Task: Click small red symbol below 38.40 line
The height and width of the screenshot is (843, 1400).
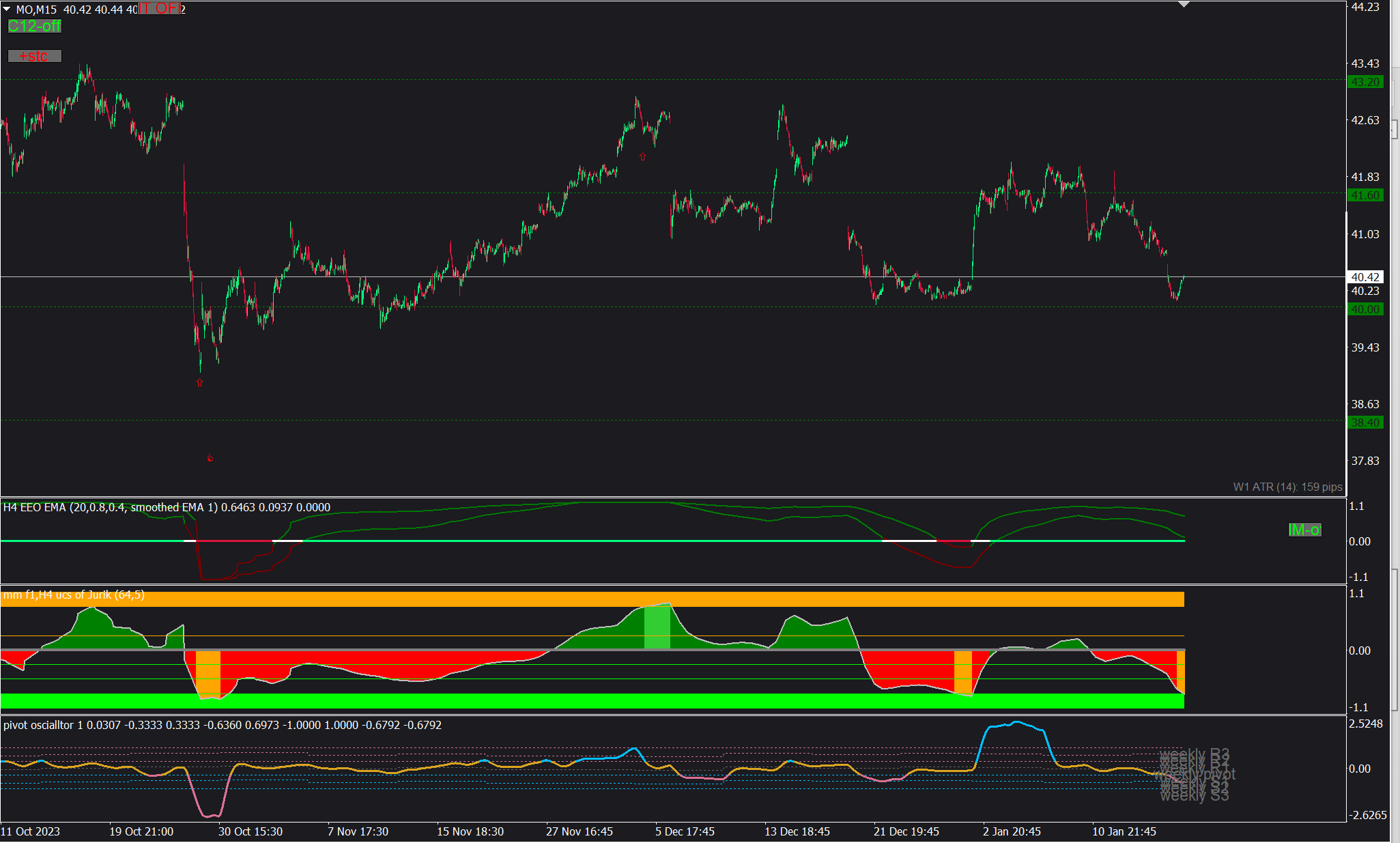Action: click(210, 459)
